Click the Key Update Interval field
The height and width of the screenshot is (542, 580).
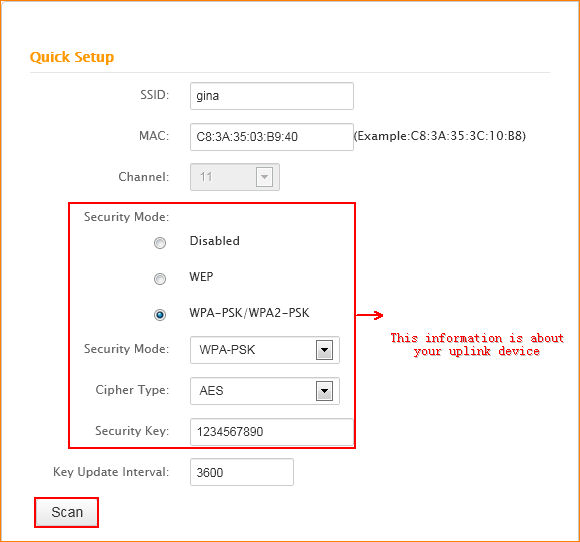click(242, 472)
